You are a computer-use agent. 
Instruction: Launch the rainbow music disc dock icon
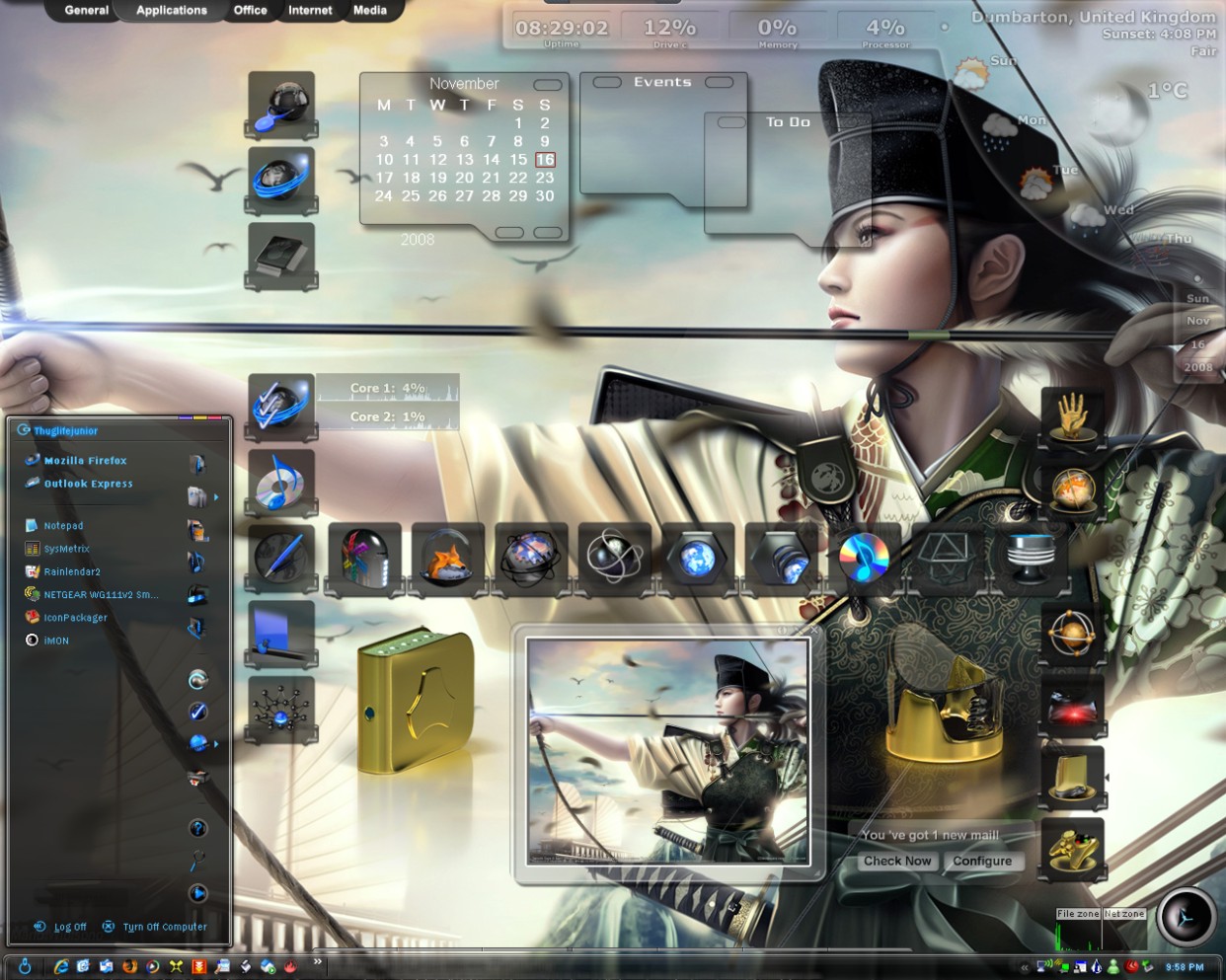pos(864,558)
